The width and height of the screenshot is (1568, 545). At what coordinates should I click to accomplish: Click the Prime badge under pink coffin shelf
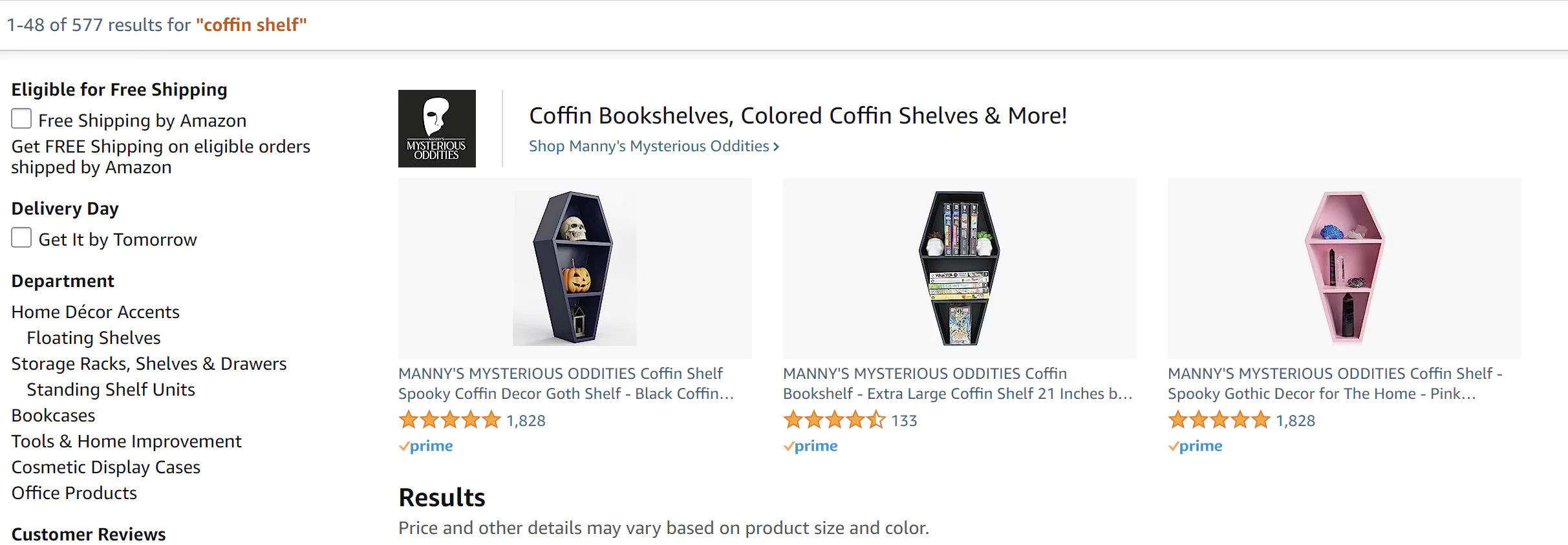1196,446
